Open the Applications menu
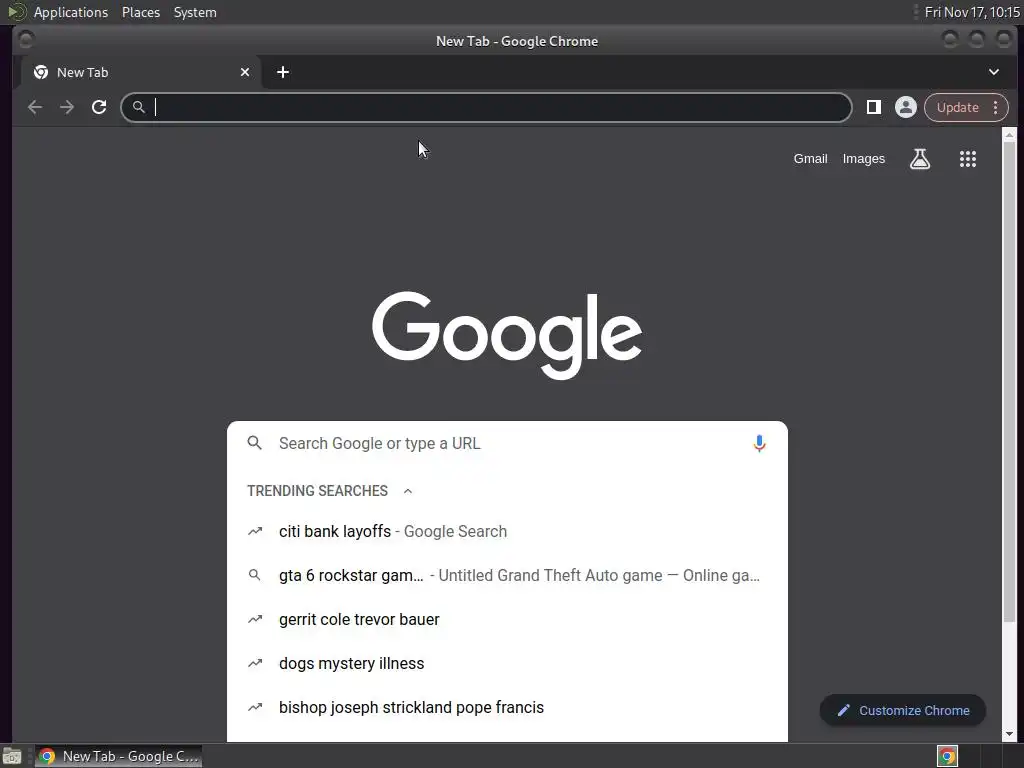 coord(71,12)
